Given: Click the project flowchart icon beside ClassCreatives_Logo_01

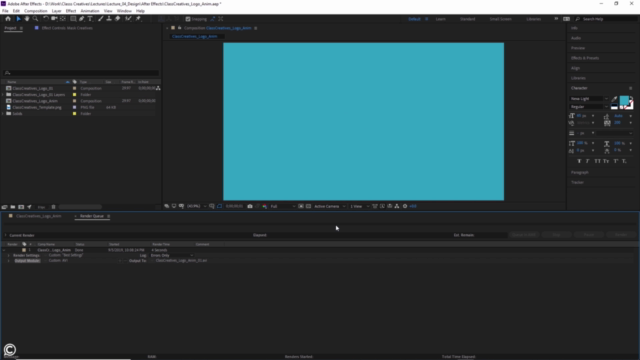Looking at the screenshot, I should [x=158, y=88].
